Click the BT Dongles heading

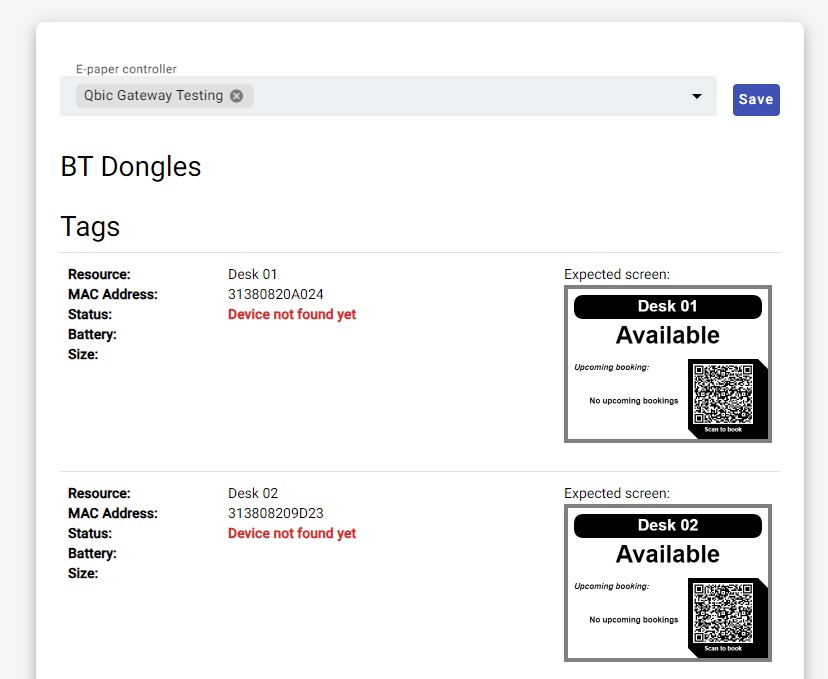click(131, 166)
